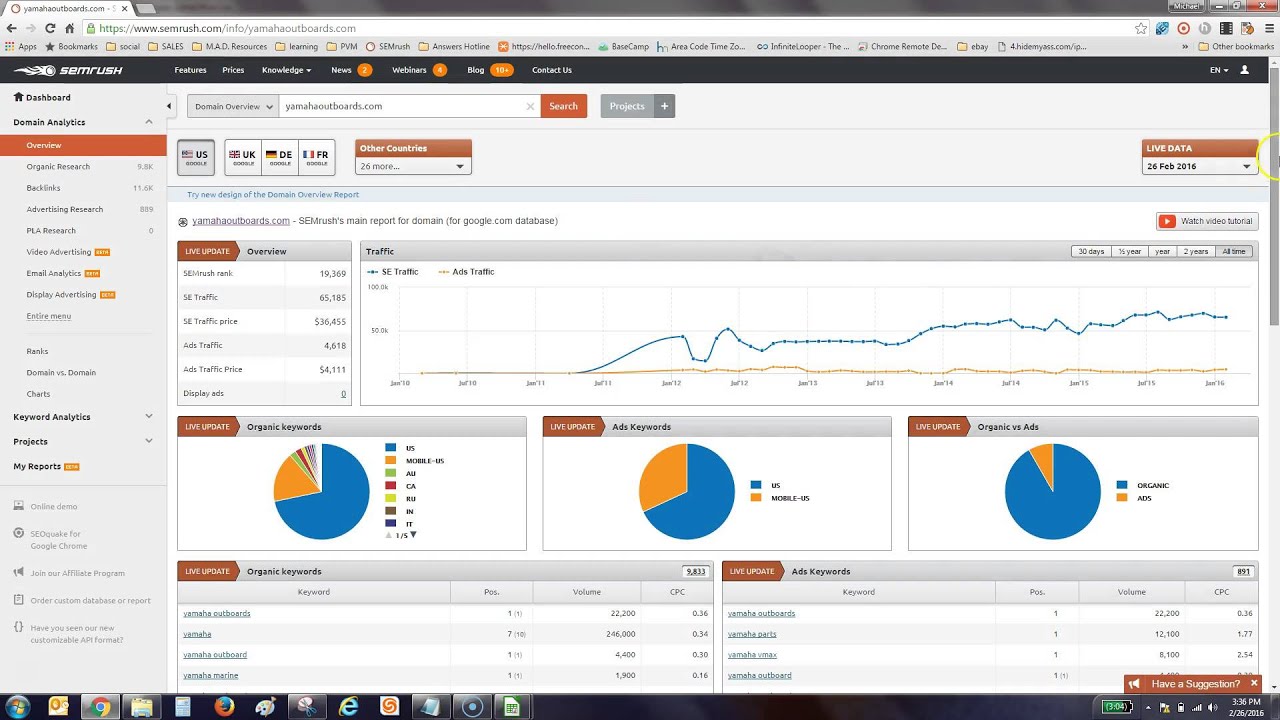The image size is (1280, 720).
Task: Open the Online demo sidebar item
Action: (x=53, y=506)
